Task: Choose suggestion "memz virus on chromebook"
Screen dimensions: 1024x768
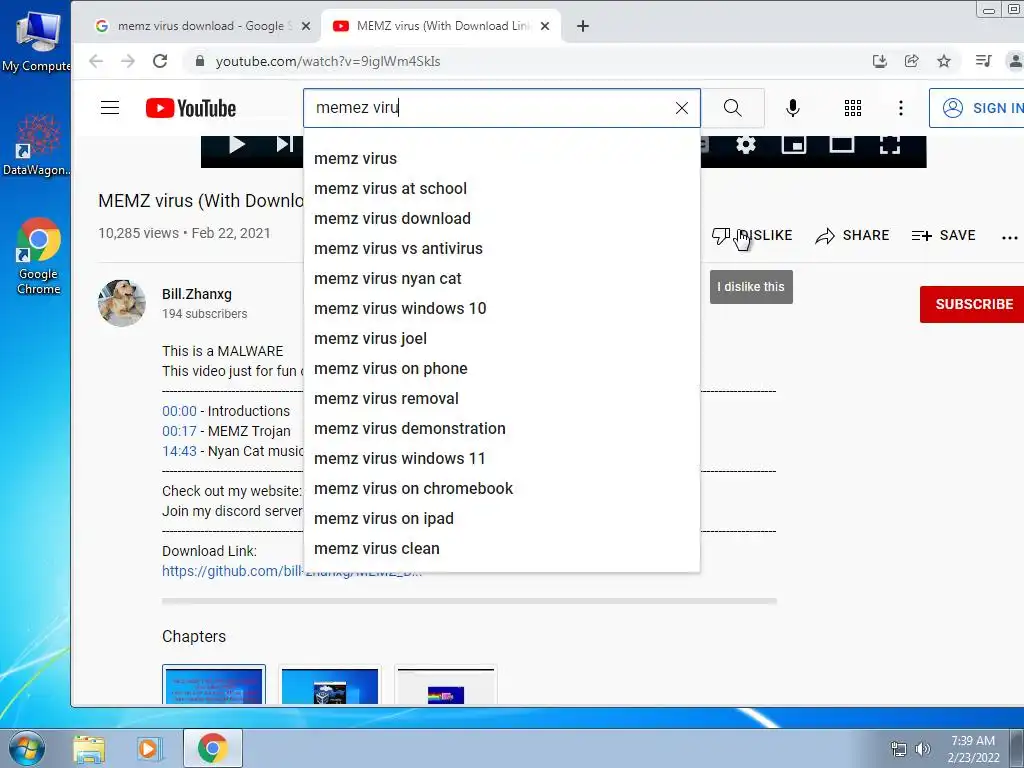Action: pos(502,489)
